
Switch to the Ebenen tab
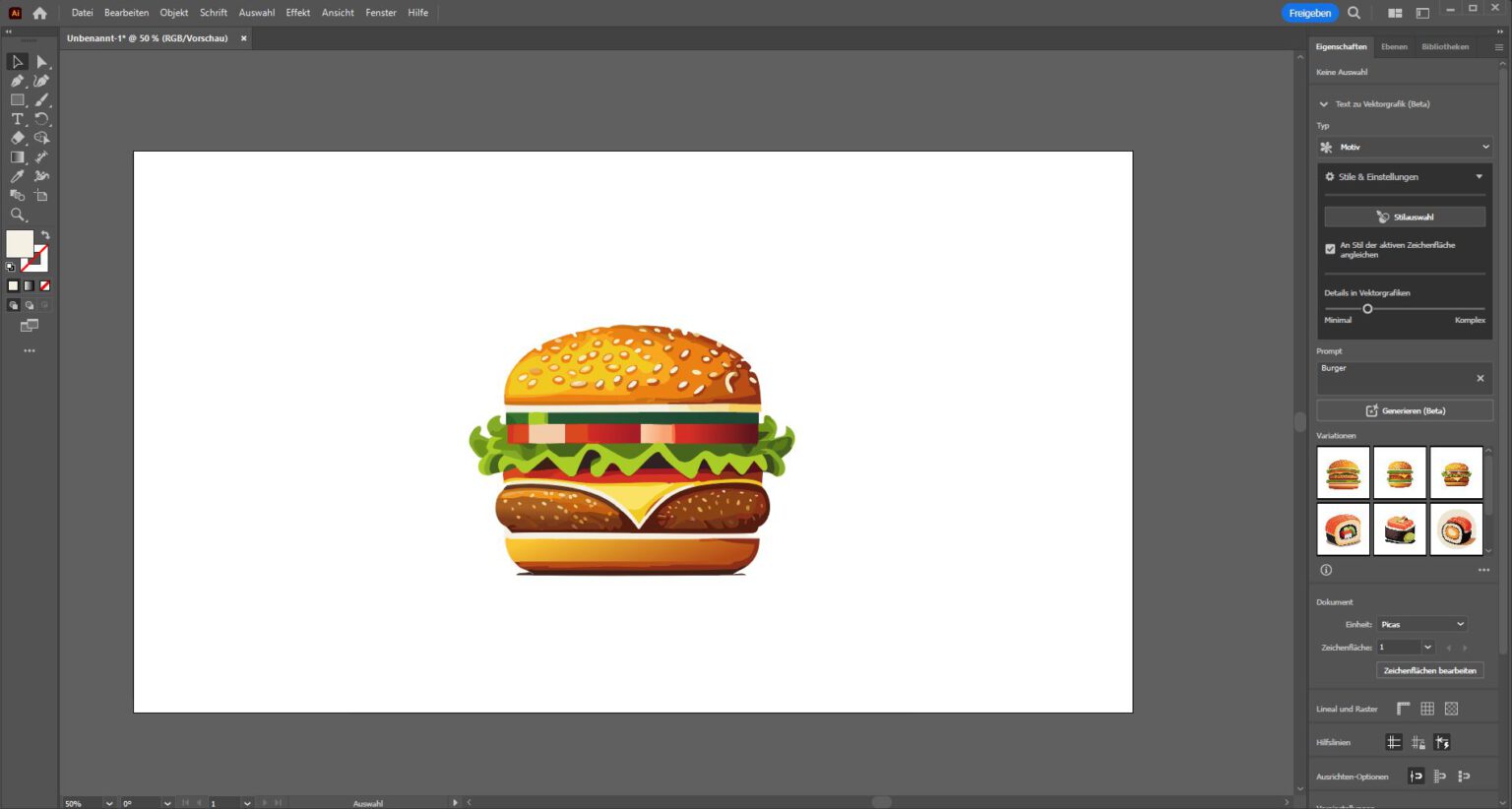(1394, 46)
